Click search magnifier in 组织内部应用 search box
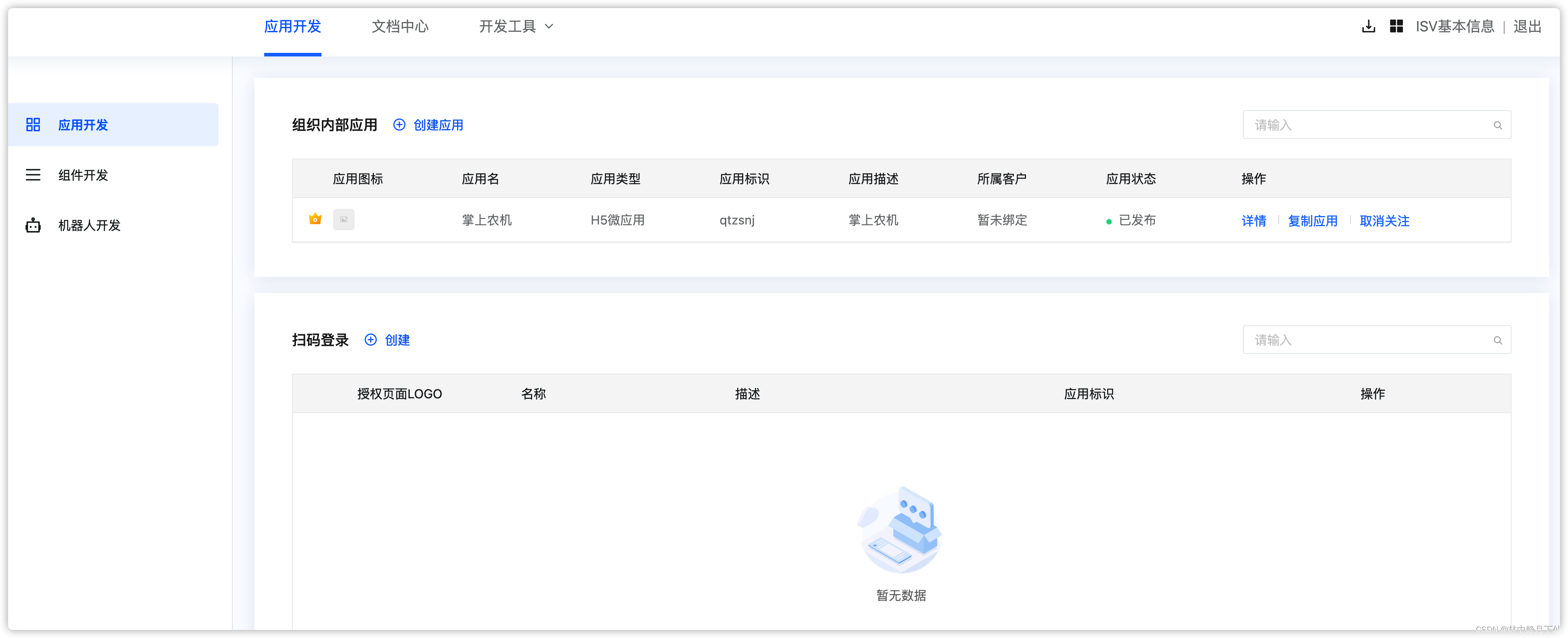Screen dimensions: 1568x638 (x=1497, y=125)
